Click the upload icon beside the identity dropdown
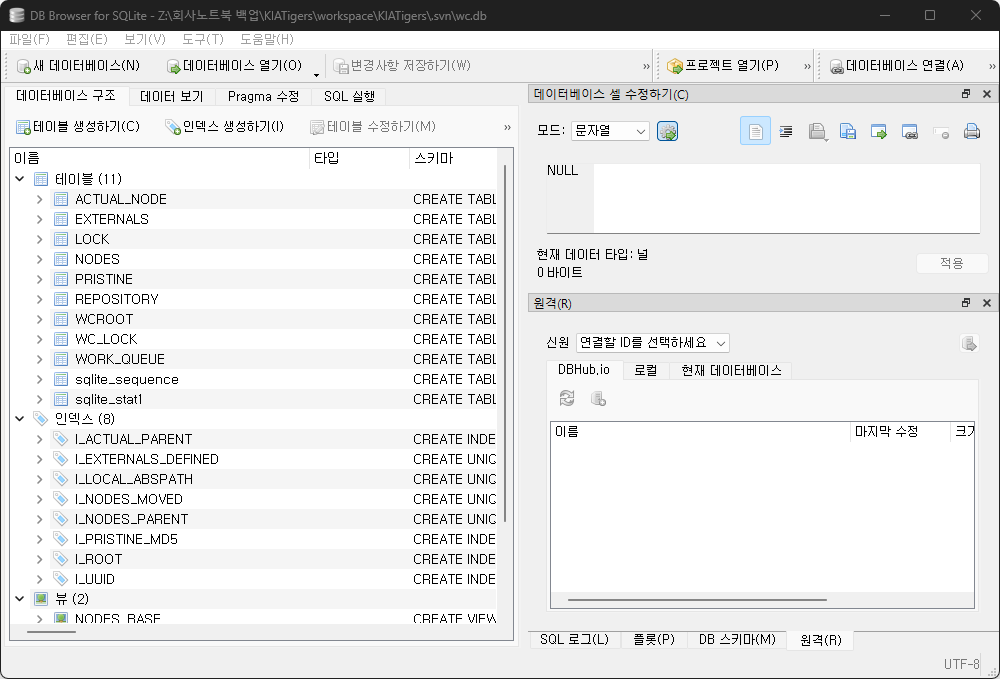This screenshot has width=1000, height=679. click(969, 344)
